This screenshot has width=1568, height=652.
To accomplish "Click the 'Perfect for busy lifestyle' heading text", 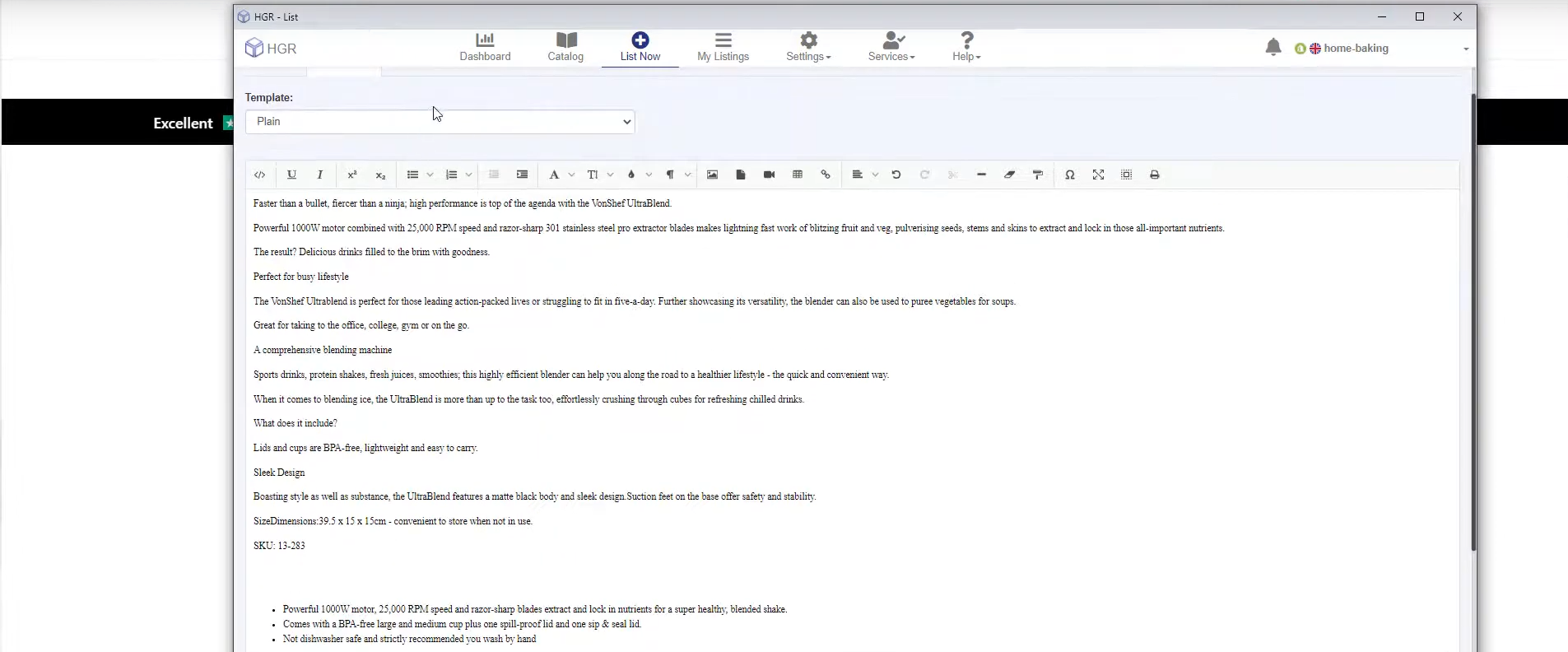I will point(301,277).
